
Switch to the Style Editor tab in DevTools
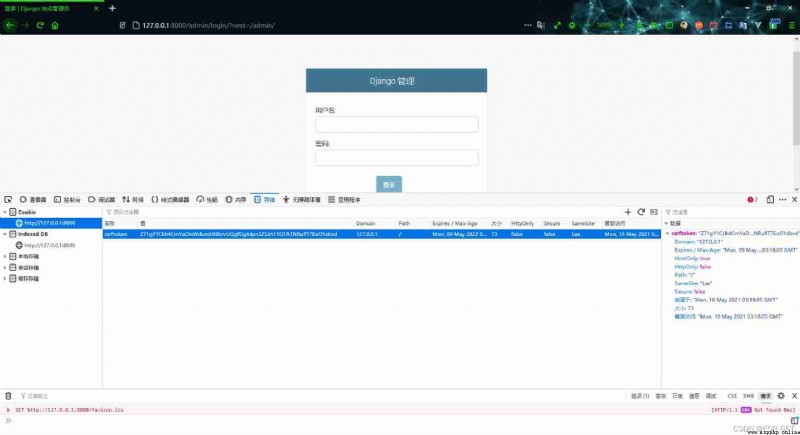170,199
